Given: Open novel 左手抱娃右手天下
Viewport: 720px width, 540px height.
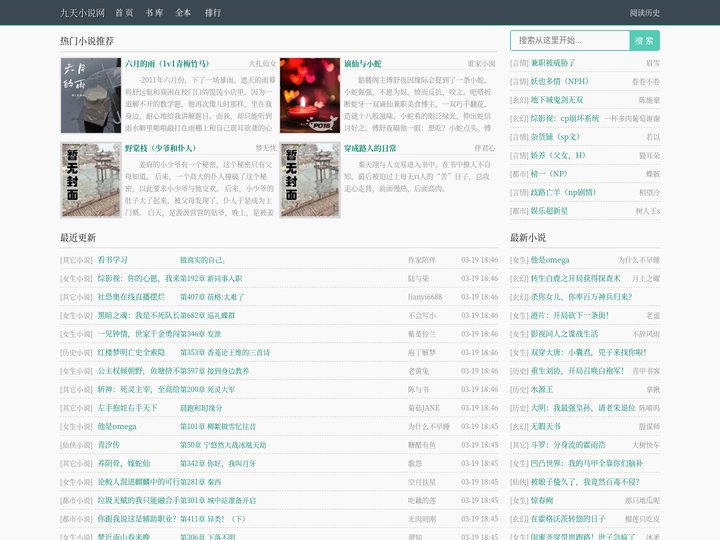Looking at the screenshot, I should click(128, 408).
